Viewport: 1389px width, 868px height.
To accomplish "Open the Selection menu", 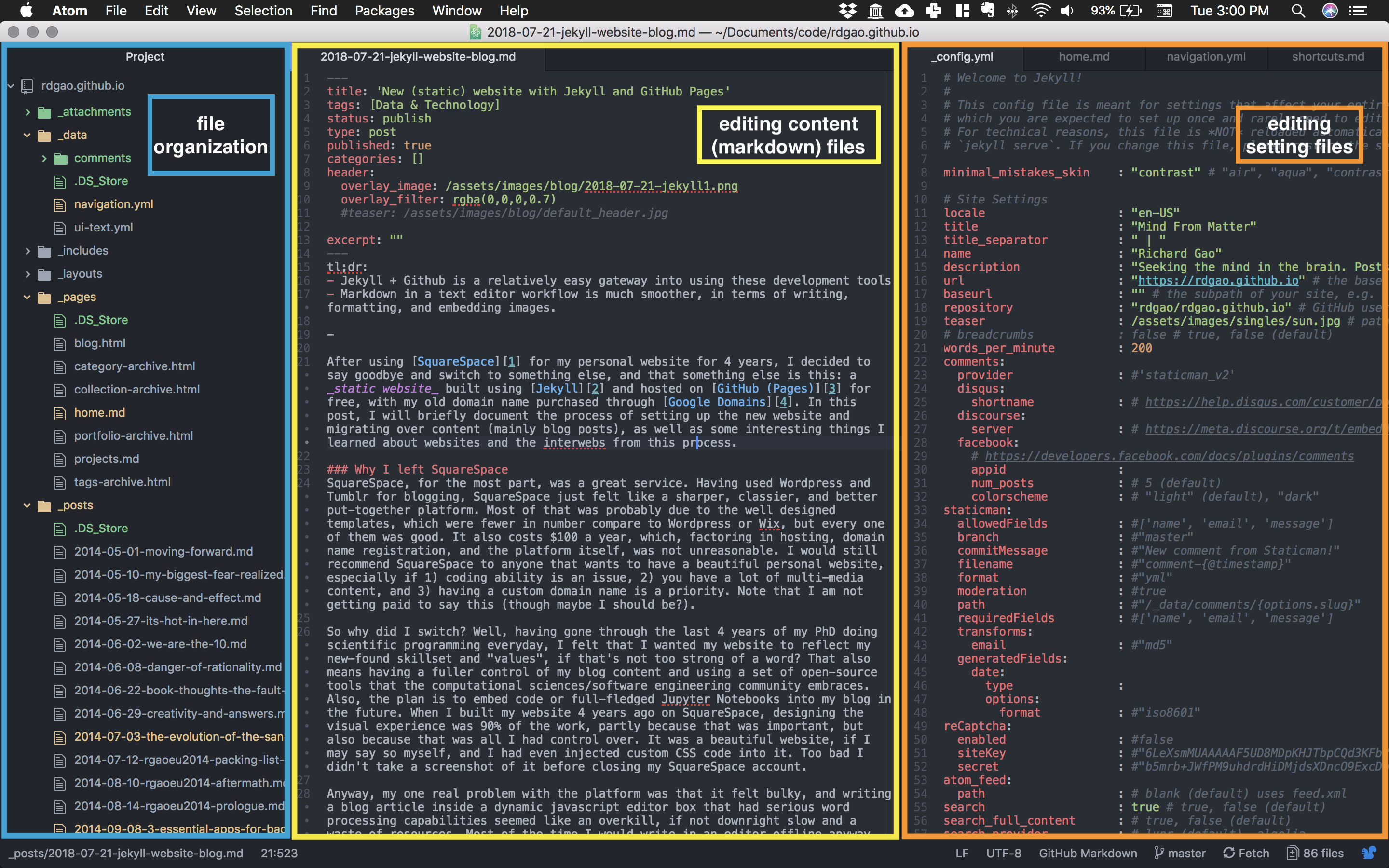I will point(263,10).
